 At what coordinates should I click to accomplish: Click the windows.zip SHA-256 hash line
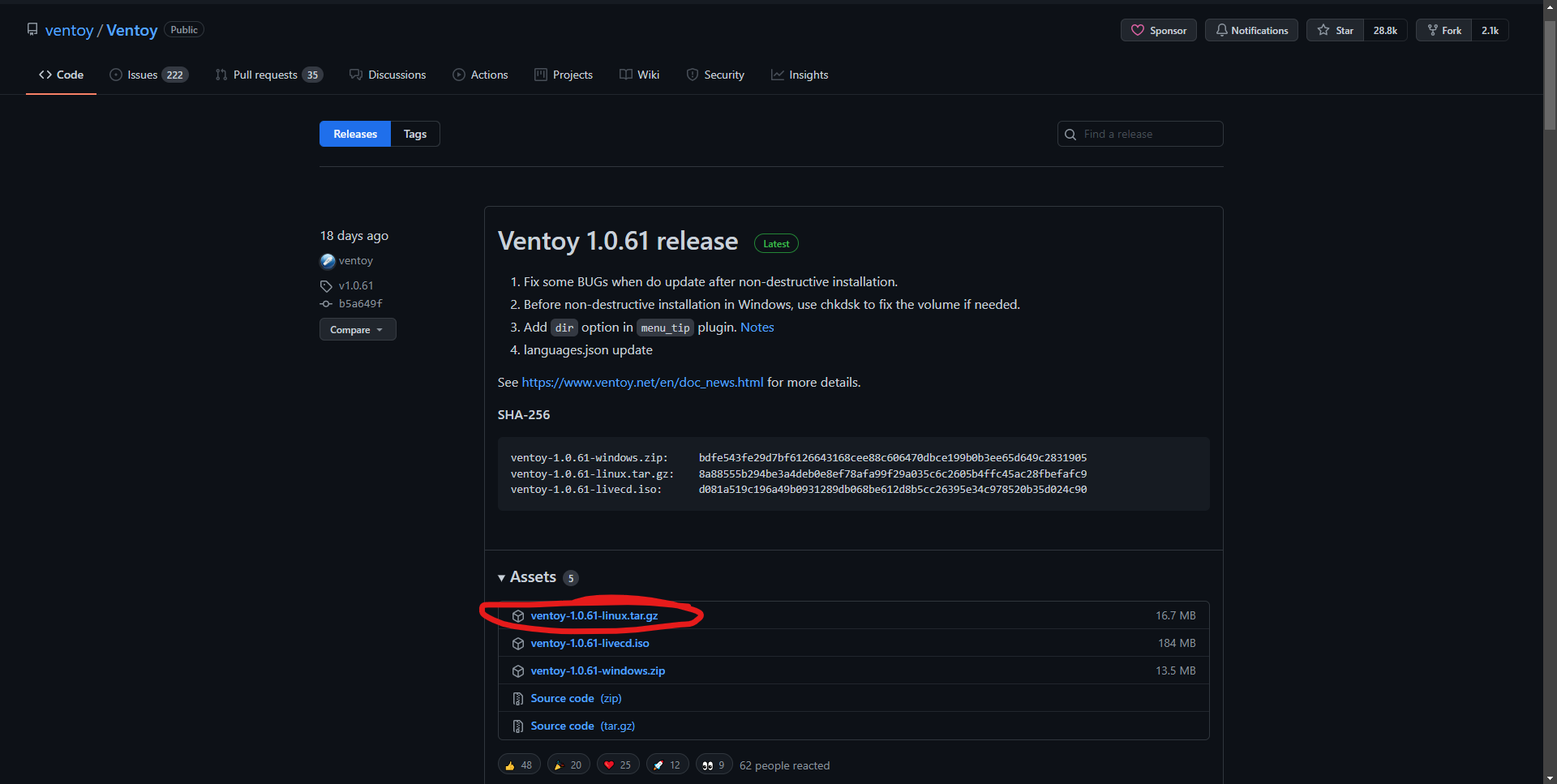pyautogui.click(x=799, y=458)
